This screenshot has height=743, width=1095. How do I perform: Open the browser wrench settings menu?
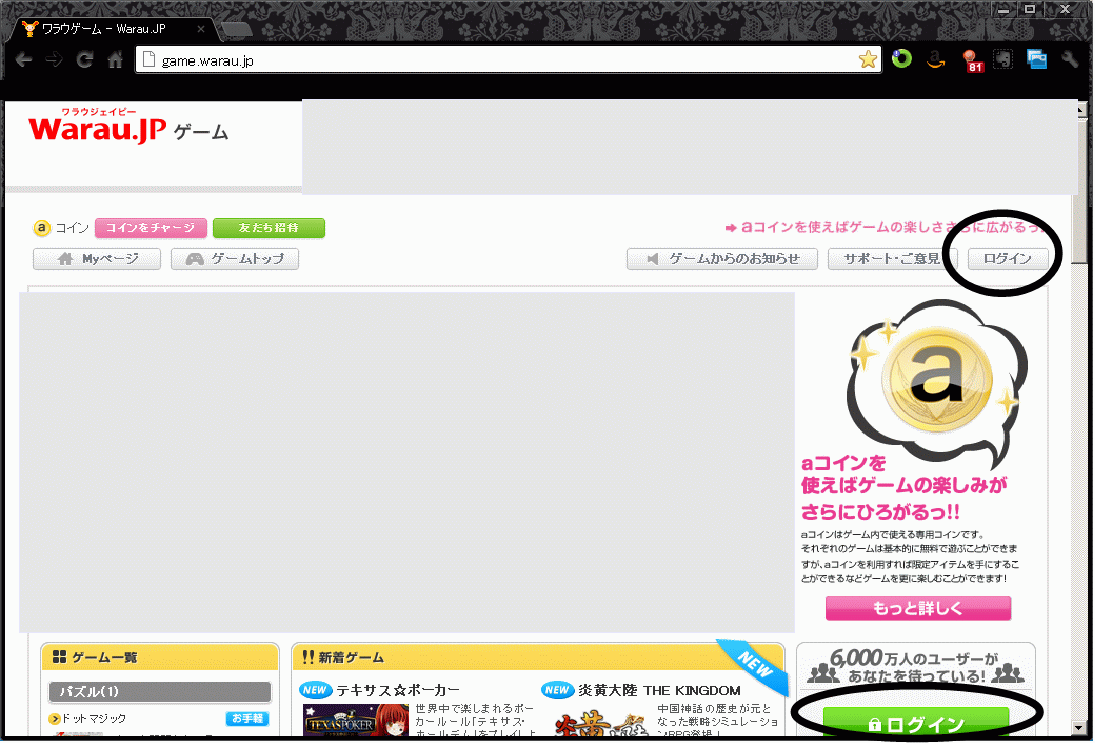tap(1070, 59)
